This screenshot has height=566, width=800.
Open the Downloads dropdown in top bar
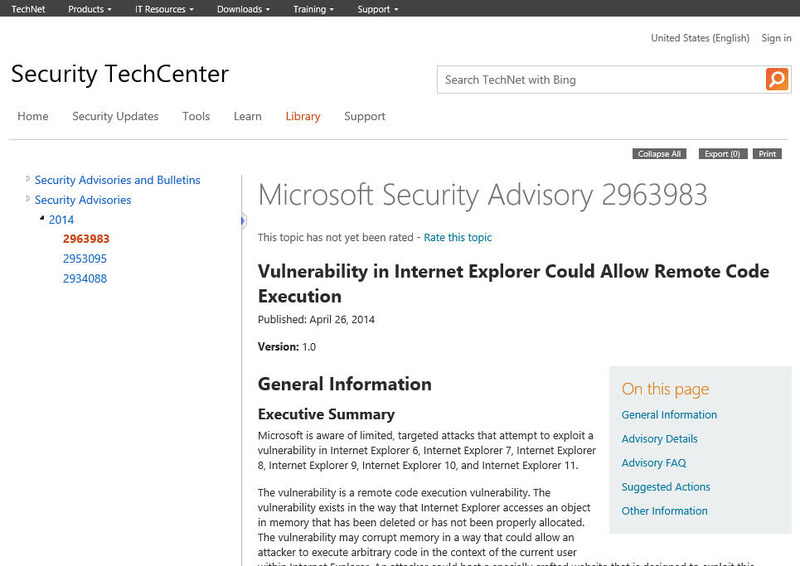pyautogui.click(x=243, y=9)
